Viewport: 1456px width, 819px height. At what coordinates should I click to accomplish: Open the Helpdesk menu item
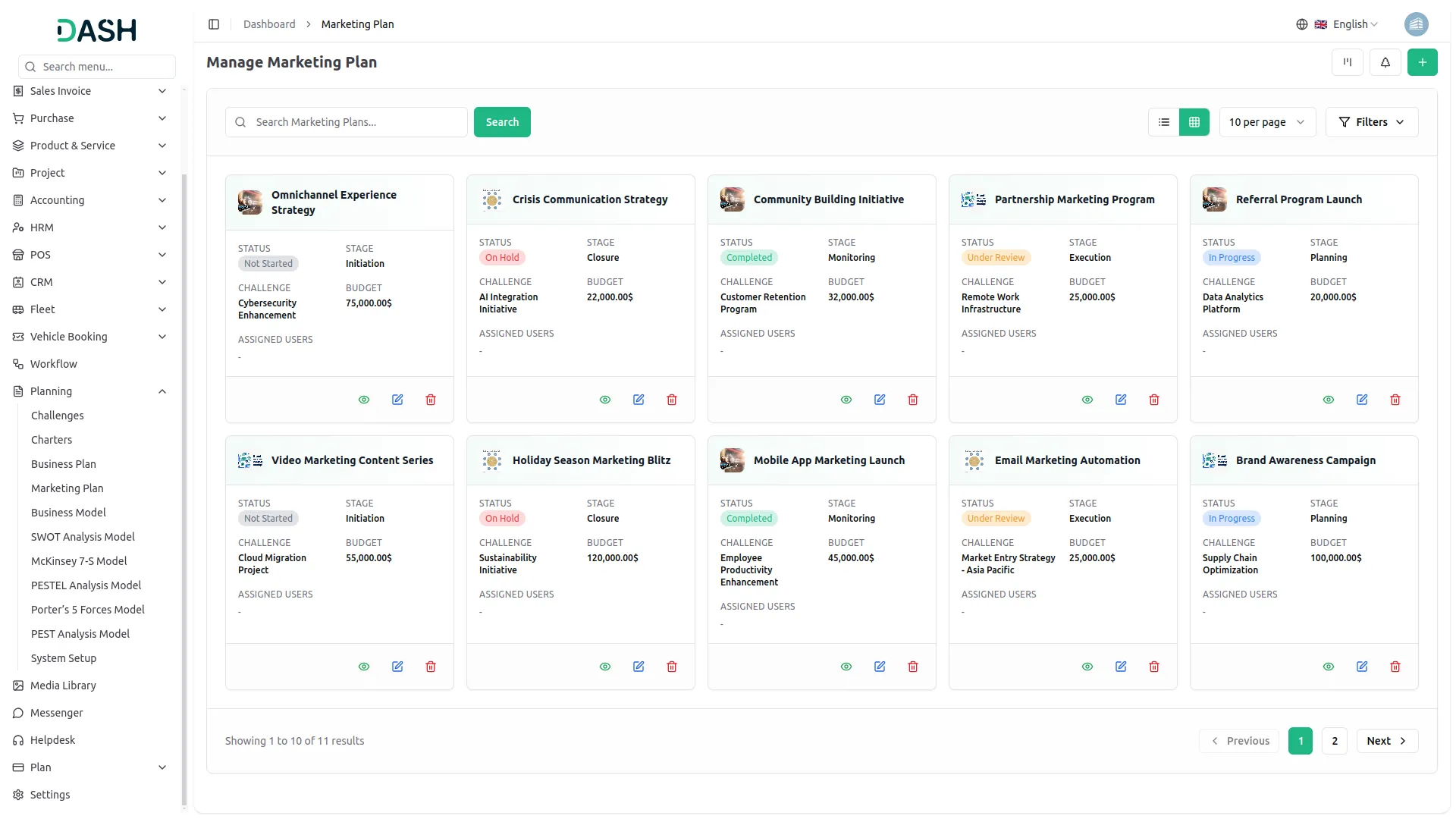tap(52, 740)
